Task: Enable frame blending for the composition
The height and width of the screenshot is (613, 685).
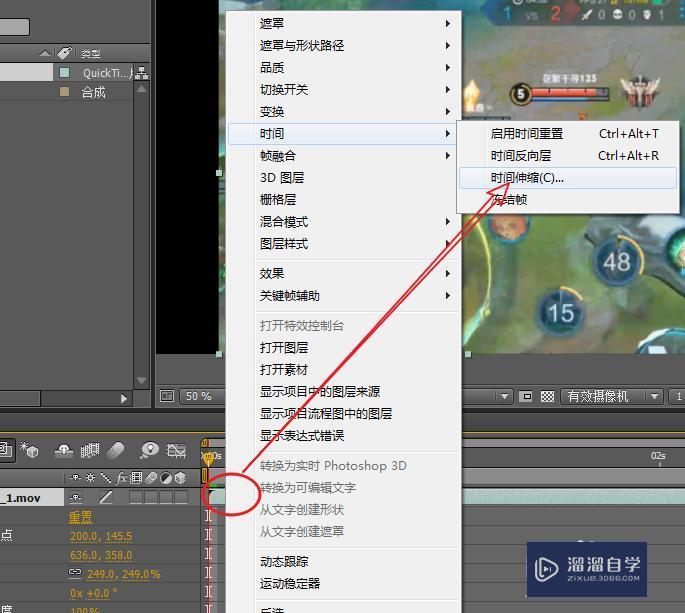Action: click(x=90, y=450)
